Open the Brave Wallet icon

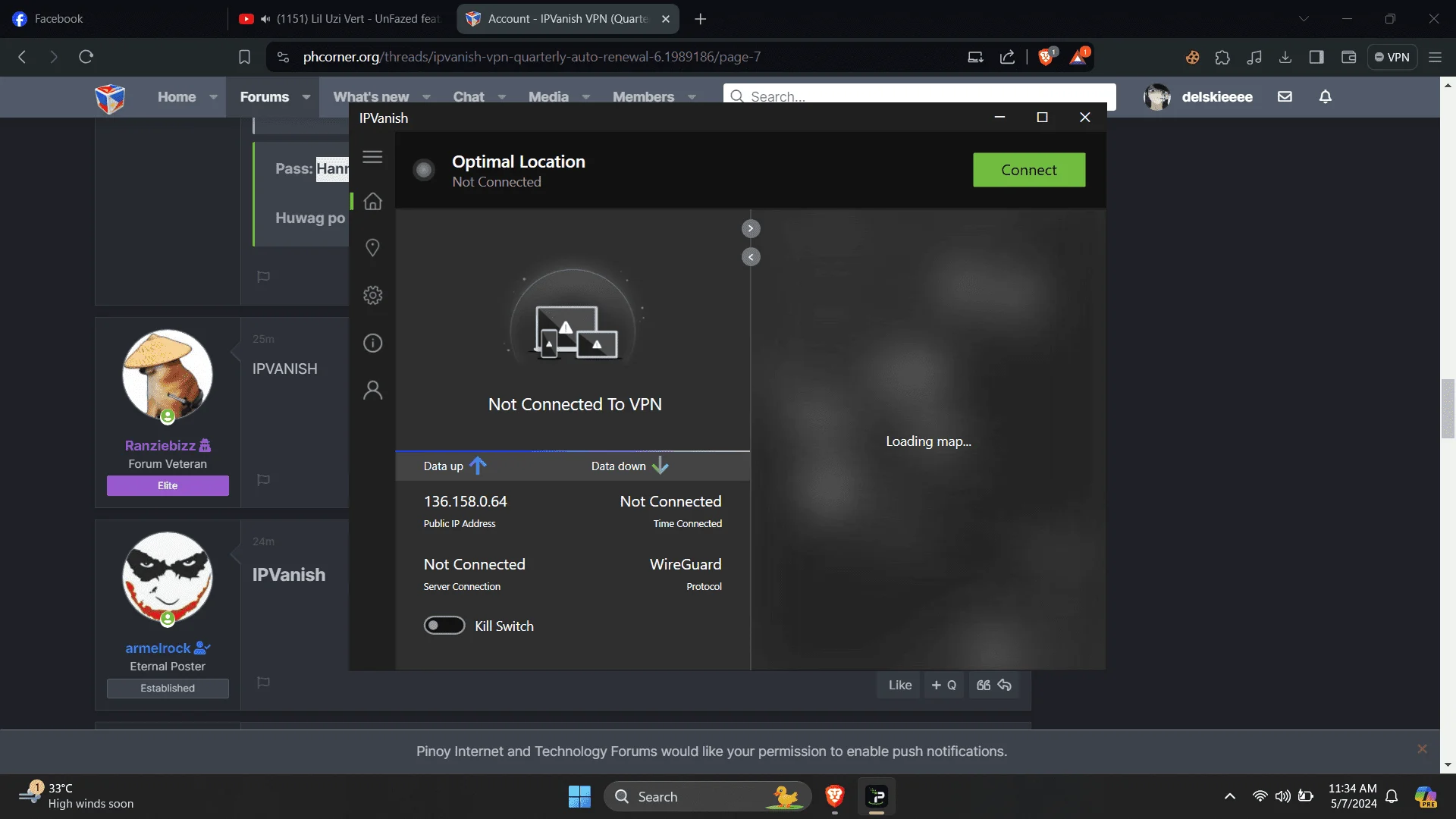pyautogui.click(x=1348, y=57)
